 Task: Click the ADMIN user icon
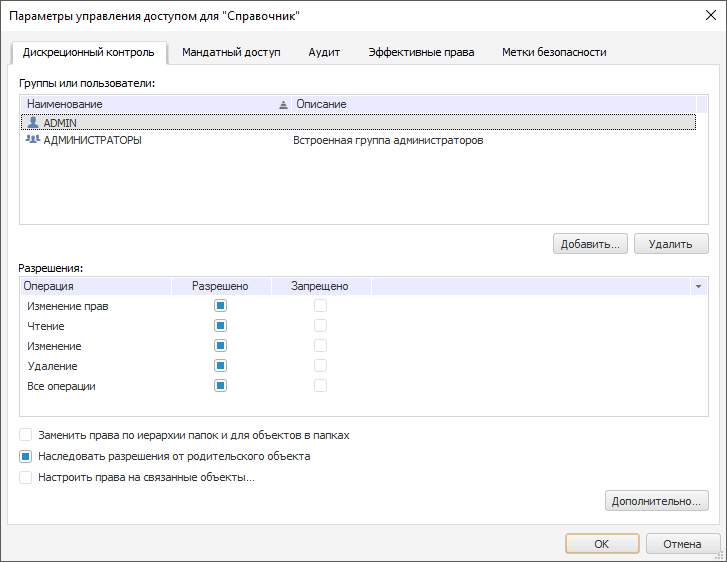pyautogui.click(x=33, y=122)
